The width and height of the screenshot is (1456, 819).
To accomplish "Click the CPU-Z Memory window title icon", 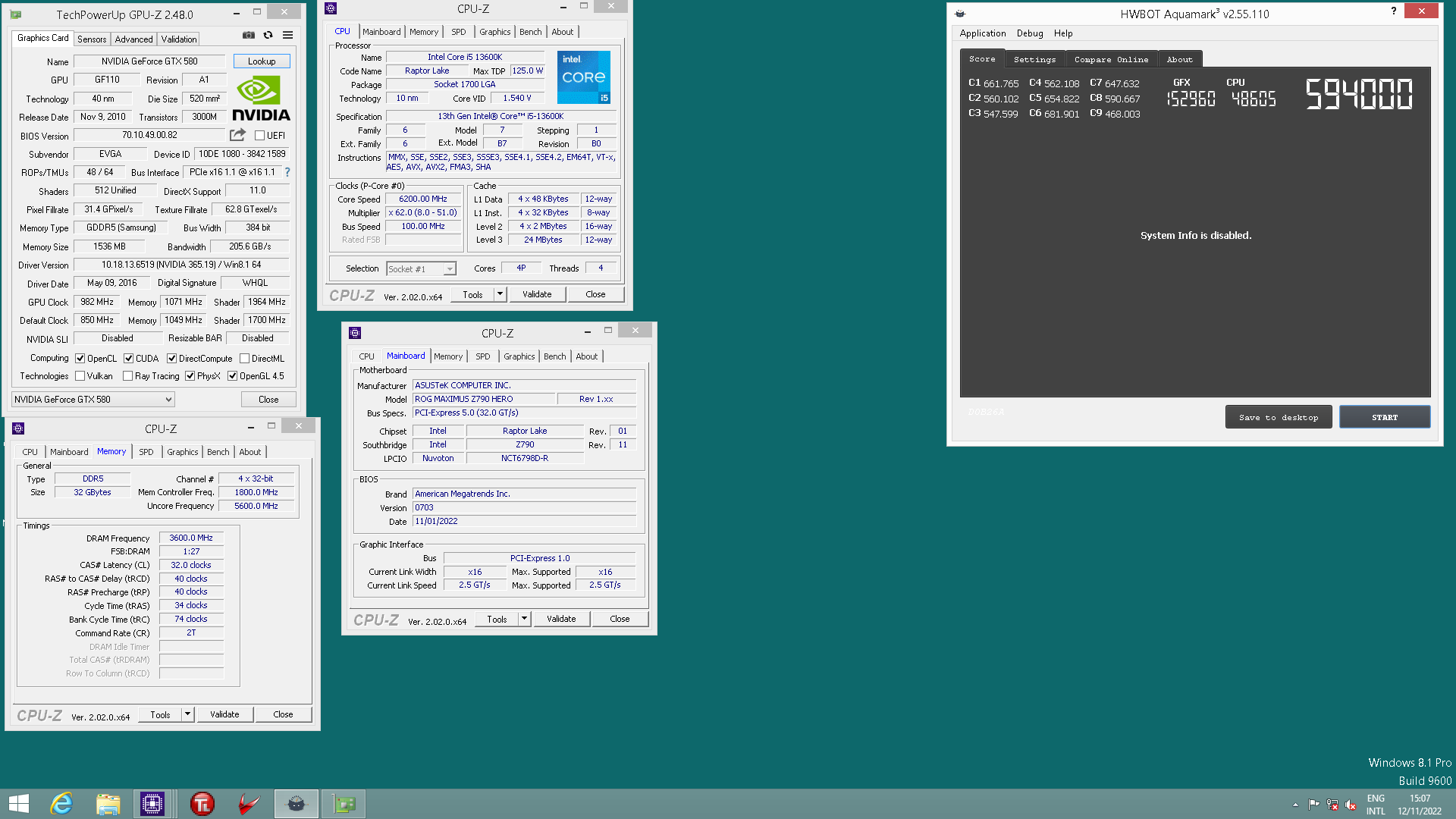I will [18, 428].
